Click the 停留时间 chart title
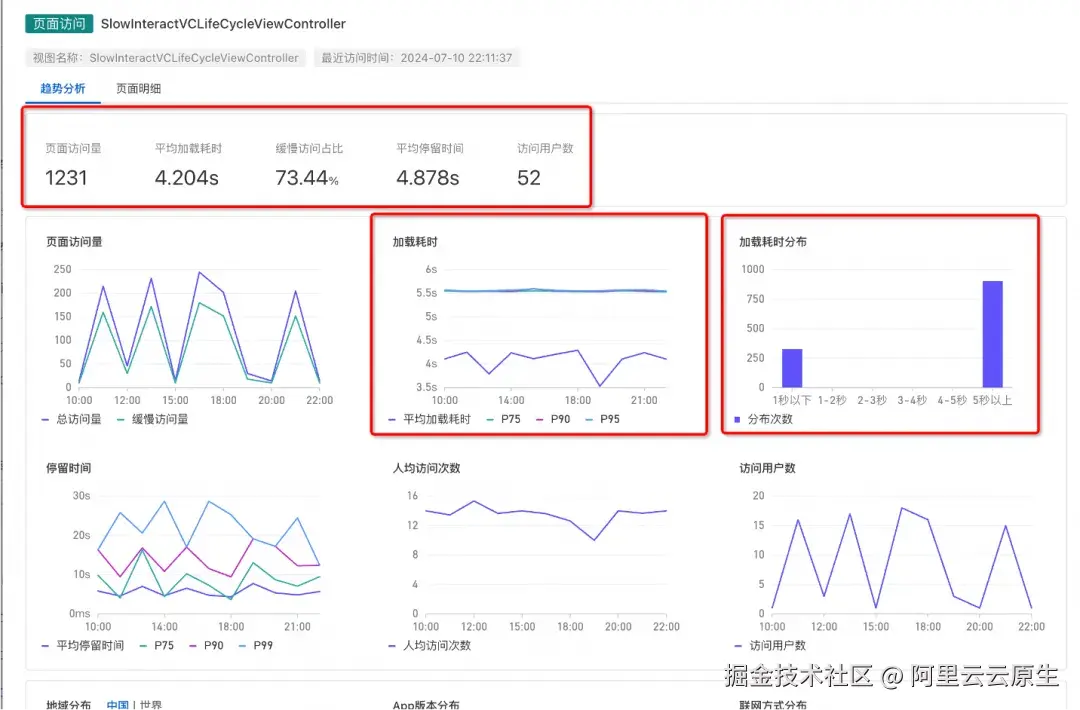Image resolution: width=1080 pixels, height=710 pixels. [69, 468]
